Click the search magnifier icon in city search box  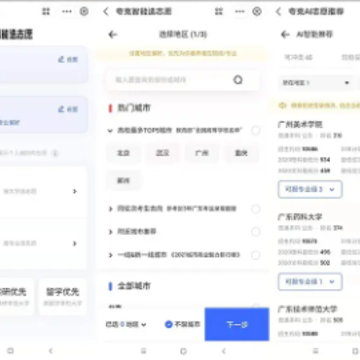(x=238, y=80)
